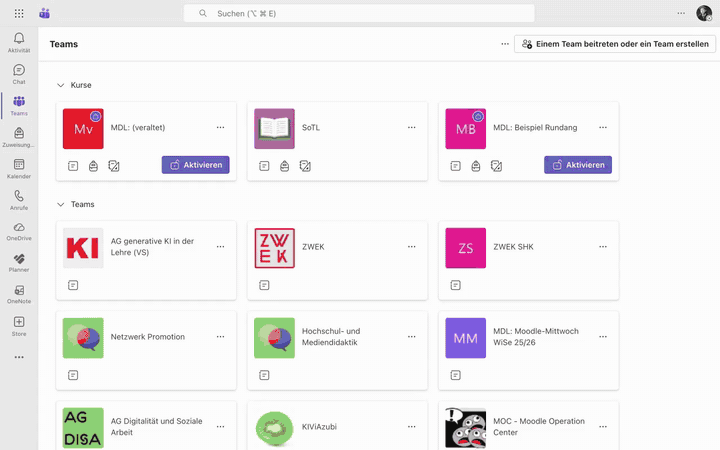Open grades icon of MDL: Beispiel Rundang
Viewport: 720px width, 450px height.
496,166
